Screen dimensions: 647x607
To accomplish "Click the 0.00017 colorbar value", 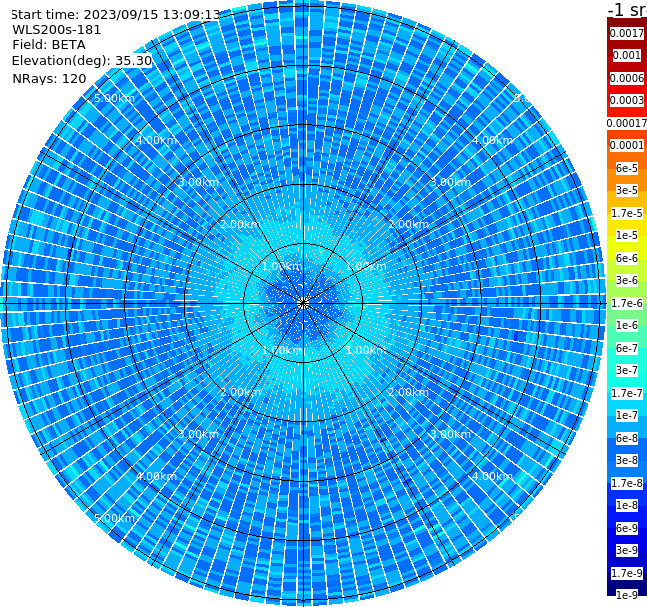I will (x=627, y=123).
